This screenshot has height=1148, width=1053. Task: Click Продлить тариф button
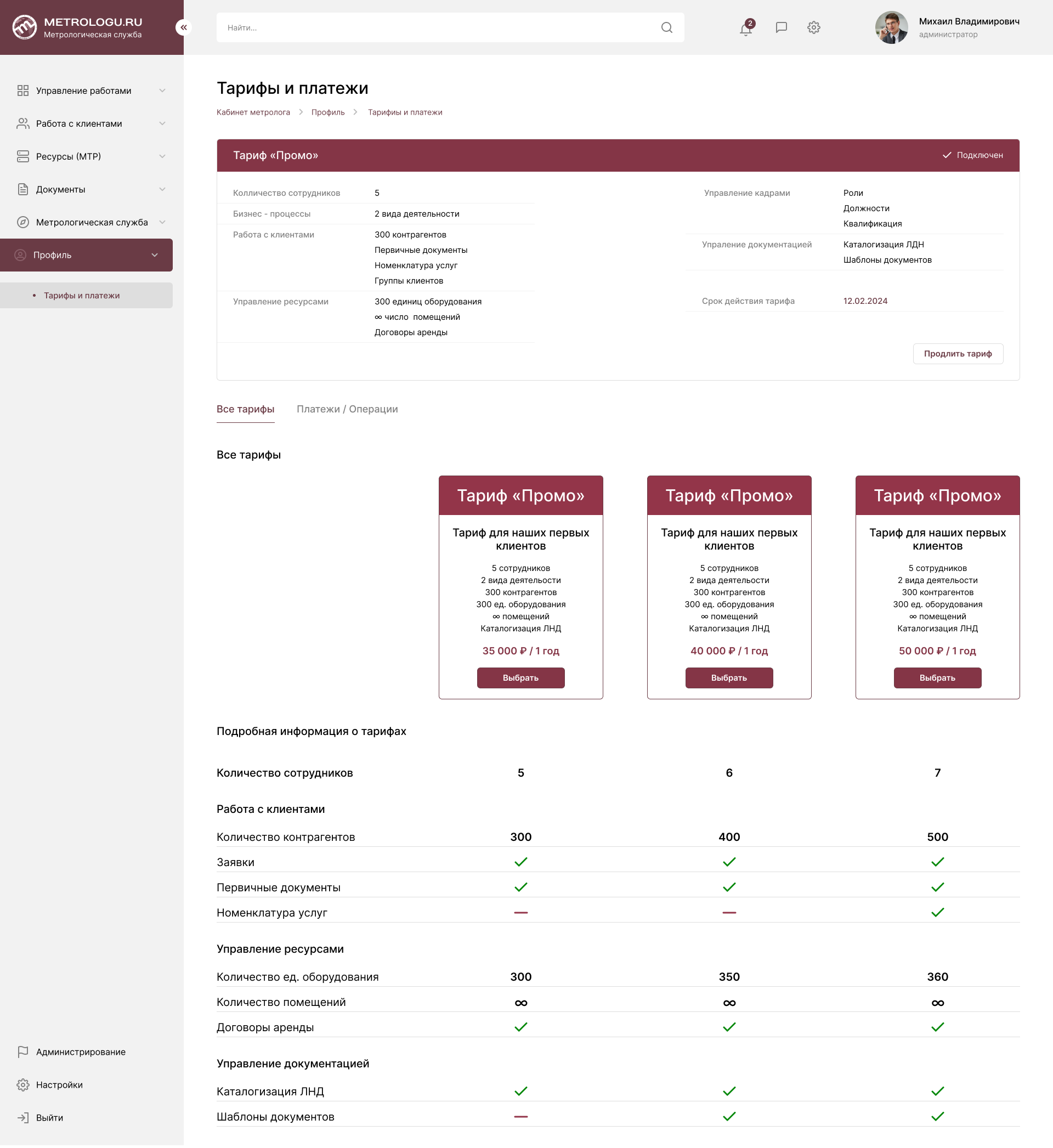(957, 354)
